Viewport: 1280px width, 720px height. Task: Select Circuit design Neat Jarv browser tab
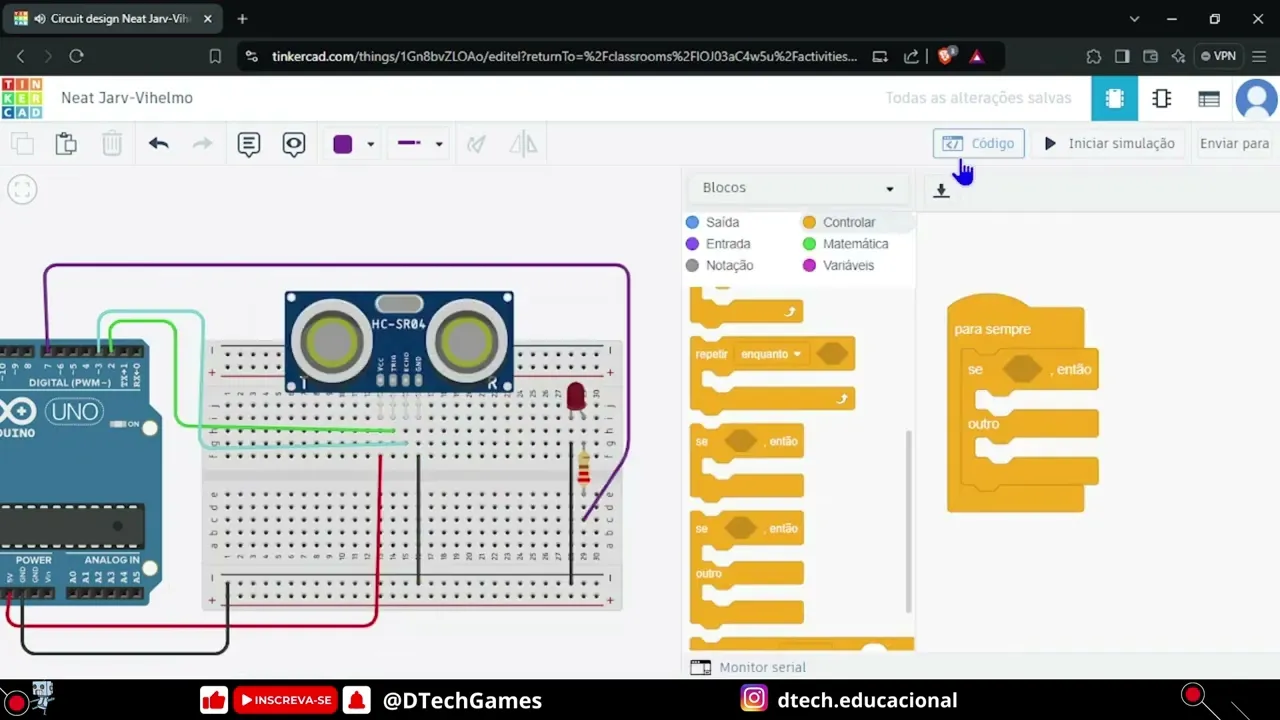point(112,19)
